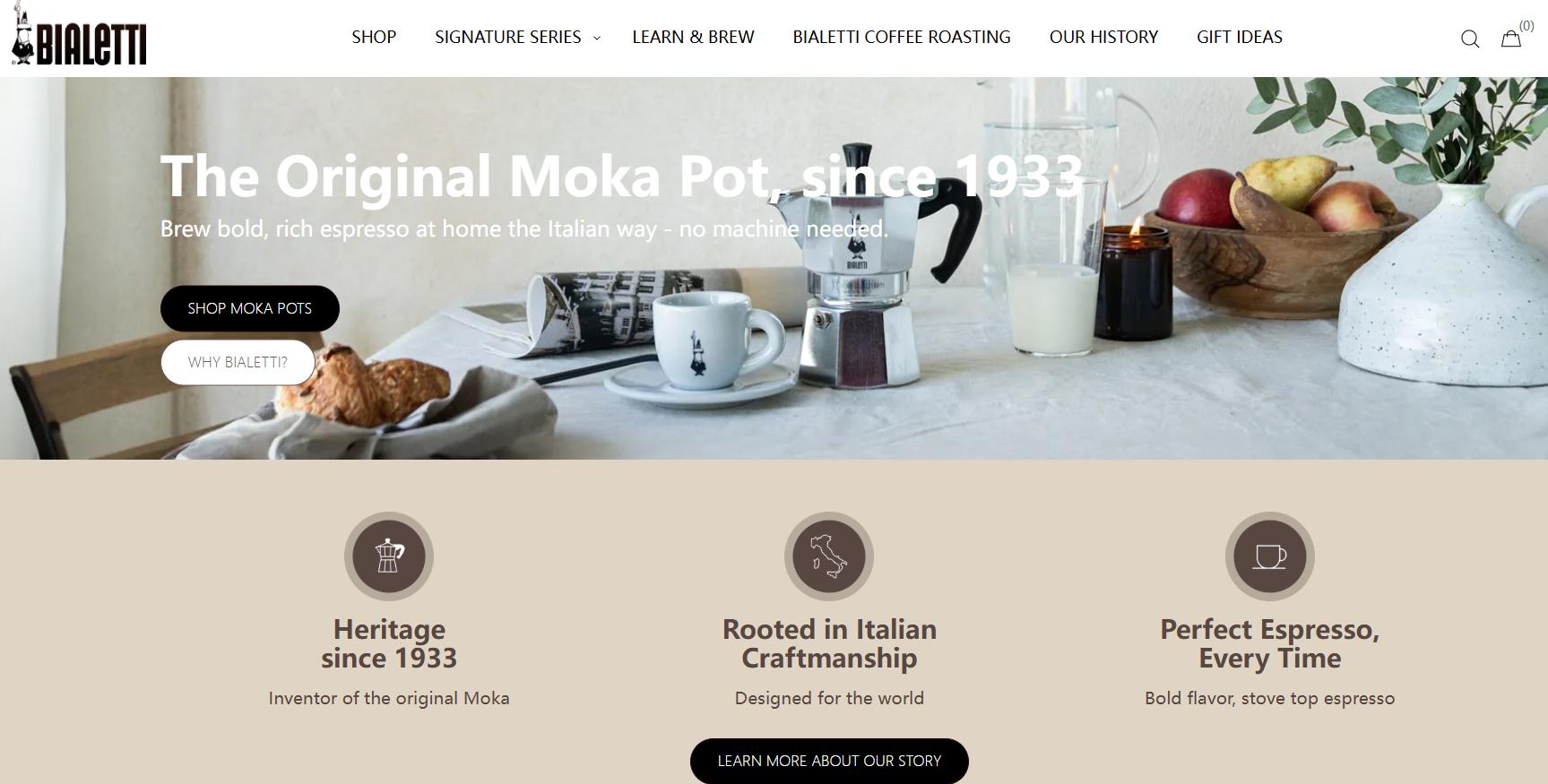Click the Why Bialetti? button
Screen dimensions: 1548x784
coord(238,362)
